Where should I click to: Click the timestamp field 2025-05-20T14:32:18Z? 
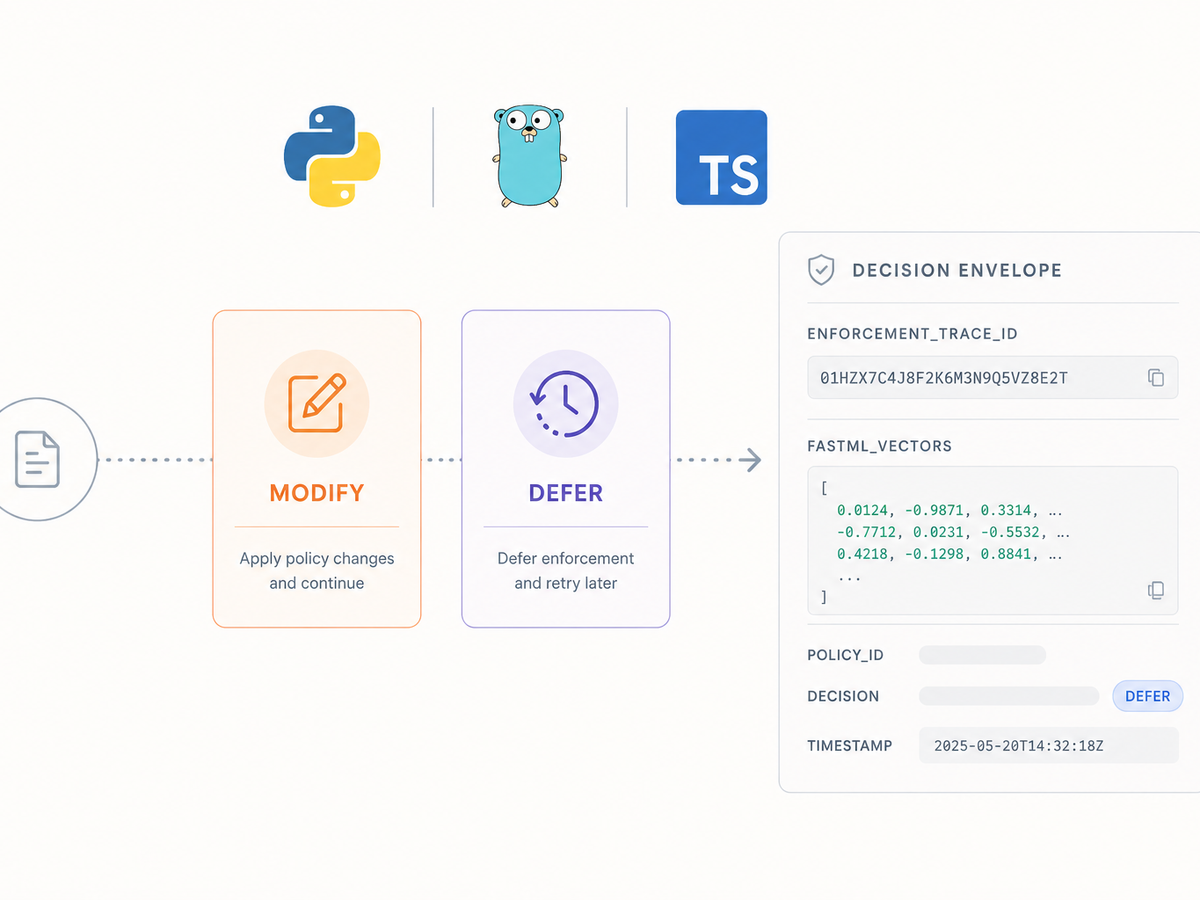pos(1049,745)
